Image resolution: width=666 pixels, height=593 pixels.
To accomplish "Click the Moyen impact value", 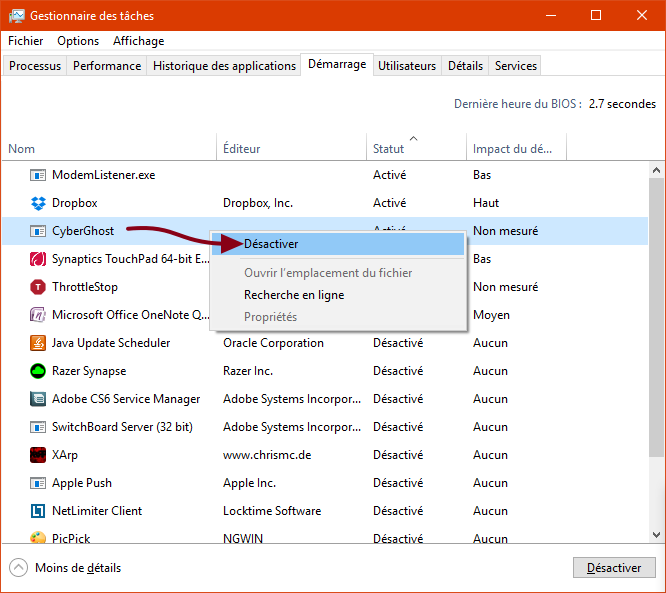I will click(x=491, y=315).
